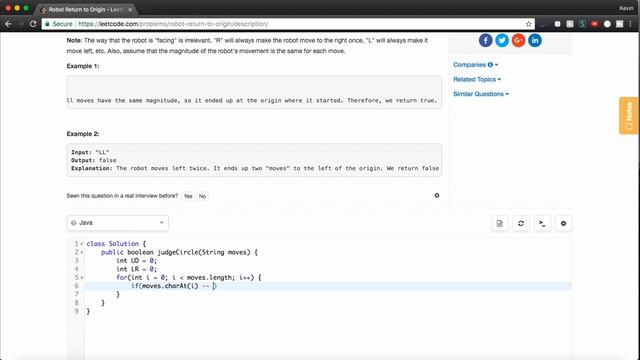Screen dimensions: 640x360
Task: Click the browser address bar URL
Action: point(173,24)
